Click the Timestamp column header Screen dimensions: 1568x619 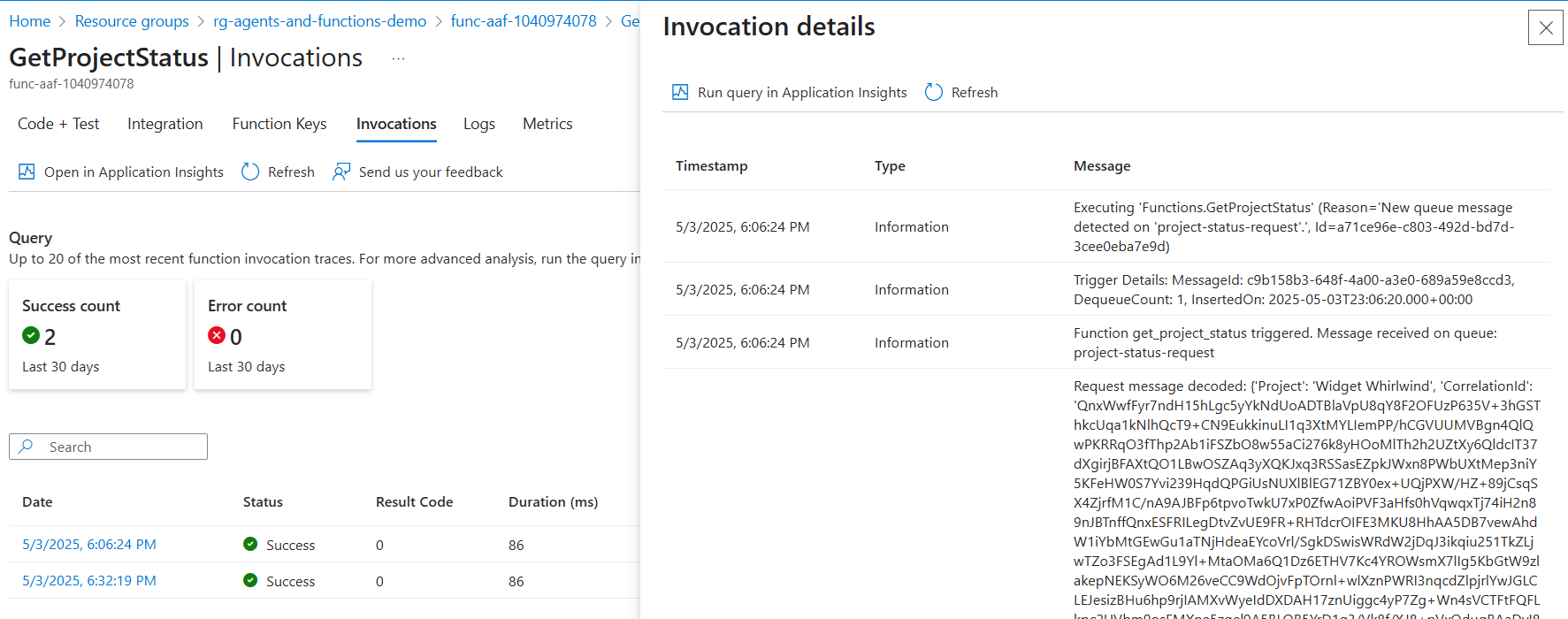[711, 165]
